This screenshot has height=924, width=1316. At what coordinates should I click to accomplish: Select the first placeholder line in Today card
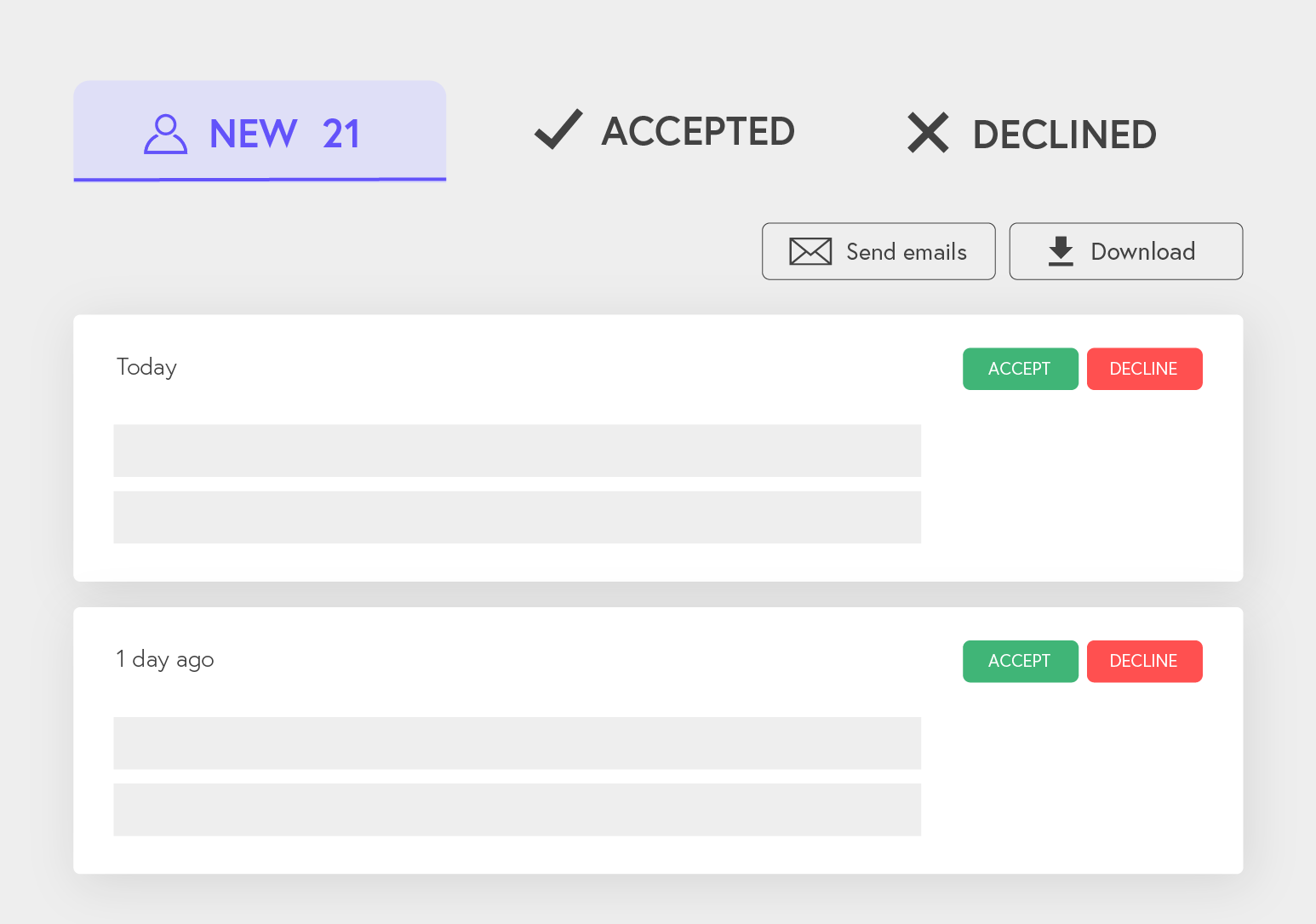point(518,451)
